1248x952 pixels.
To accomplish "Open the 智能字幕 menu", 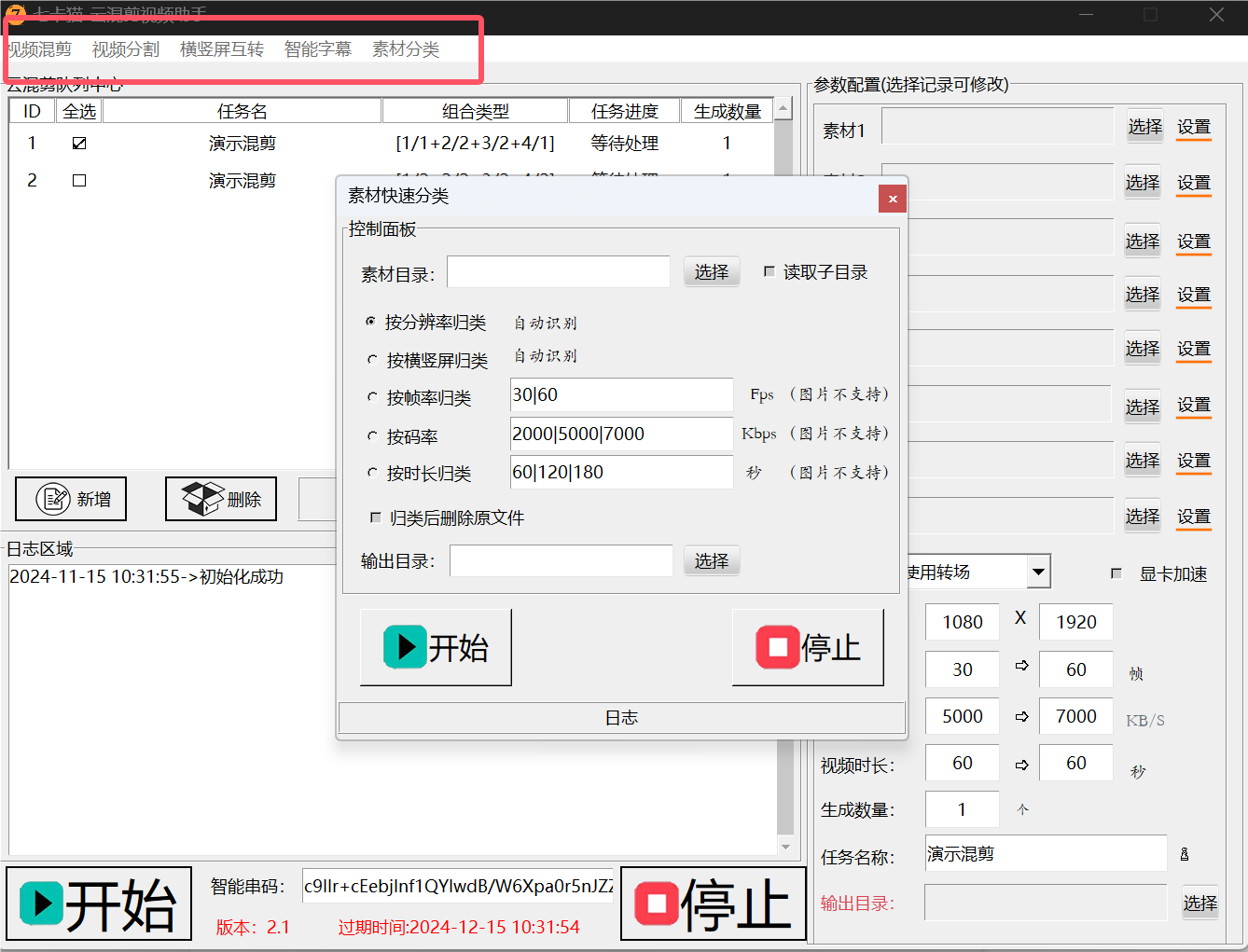I will pyautogui.click(x=318, y=49).
